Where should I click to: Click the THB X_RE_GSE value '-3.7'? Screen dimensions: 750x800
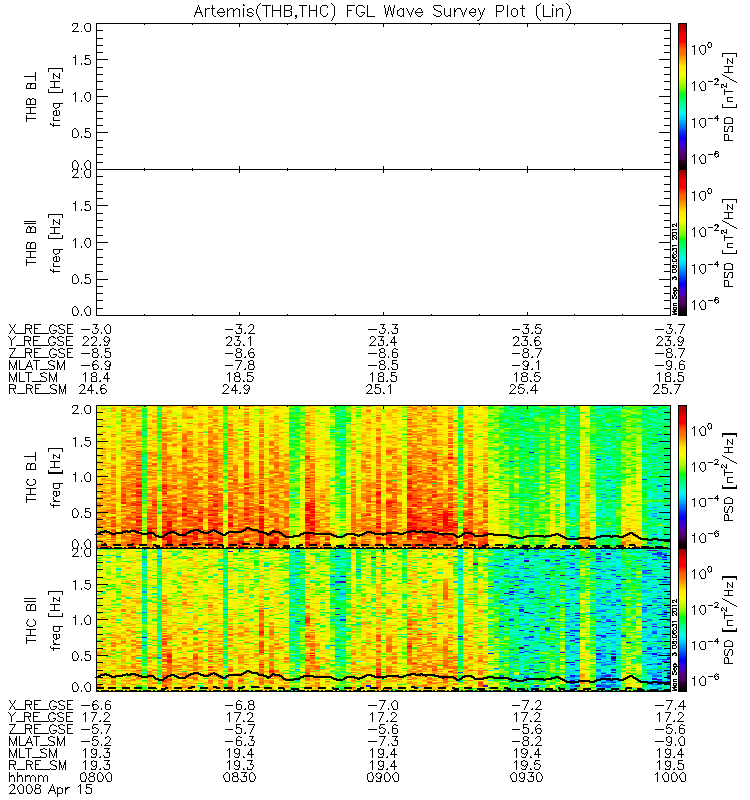click(x=670, y=329)
